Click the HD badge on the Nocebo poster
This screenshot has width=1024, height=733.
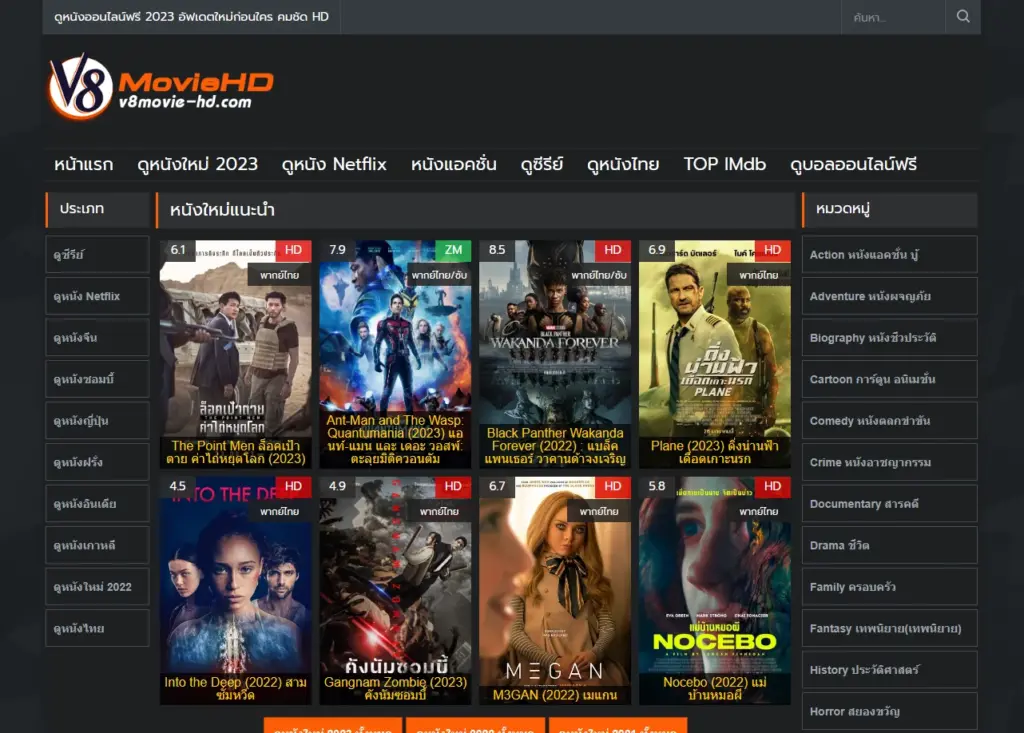[x=771, y=486]
